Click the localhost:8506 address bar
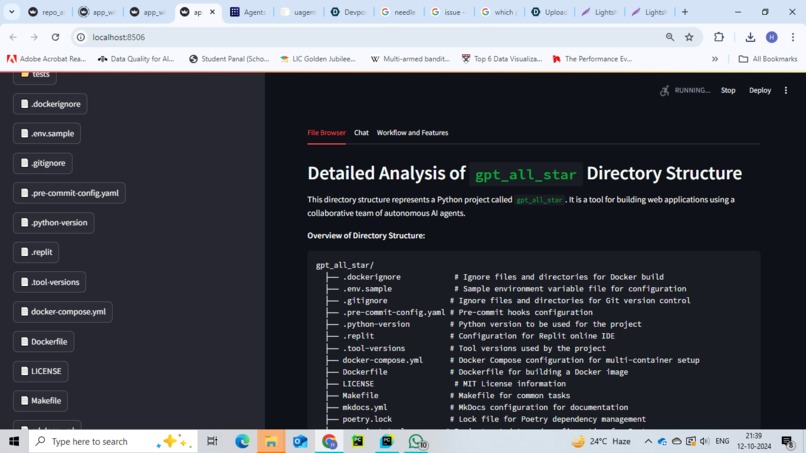This screenshot has height=453, width=806. tap(368, 37)
